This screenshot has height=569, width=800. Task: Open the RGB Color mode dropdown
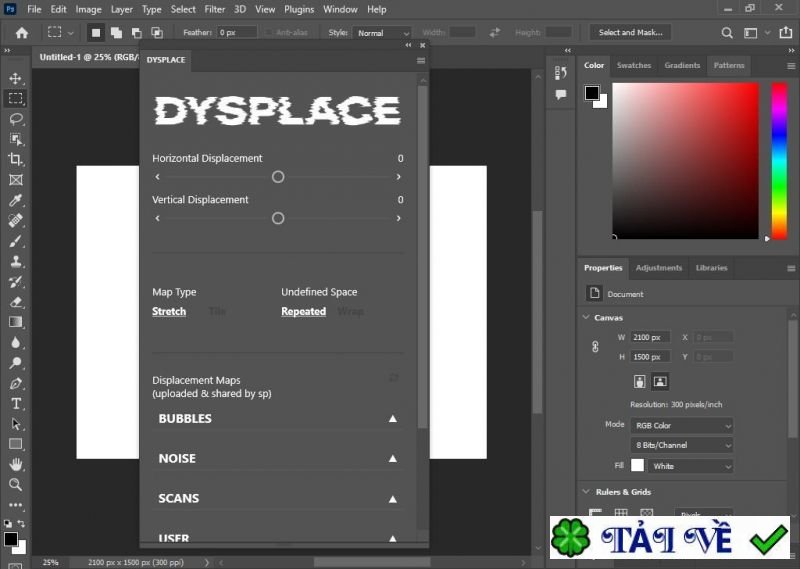click(x=682, y=425)
